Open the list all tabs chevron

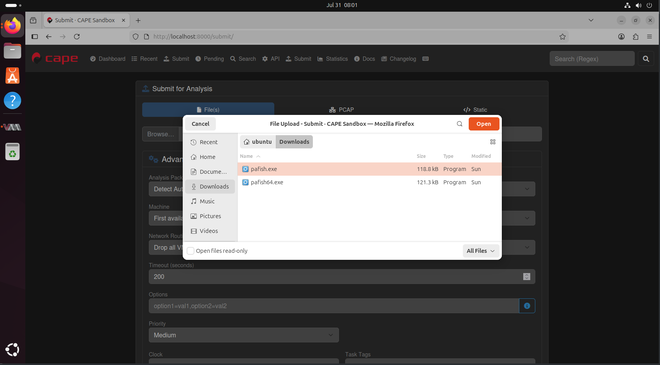tap(591, 20)
